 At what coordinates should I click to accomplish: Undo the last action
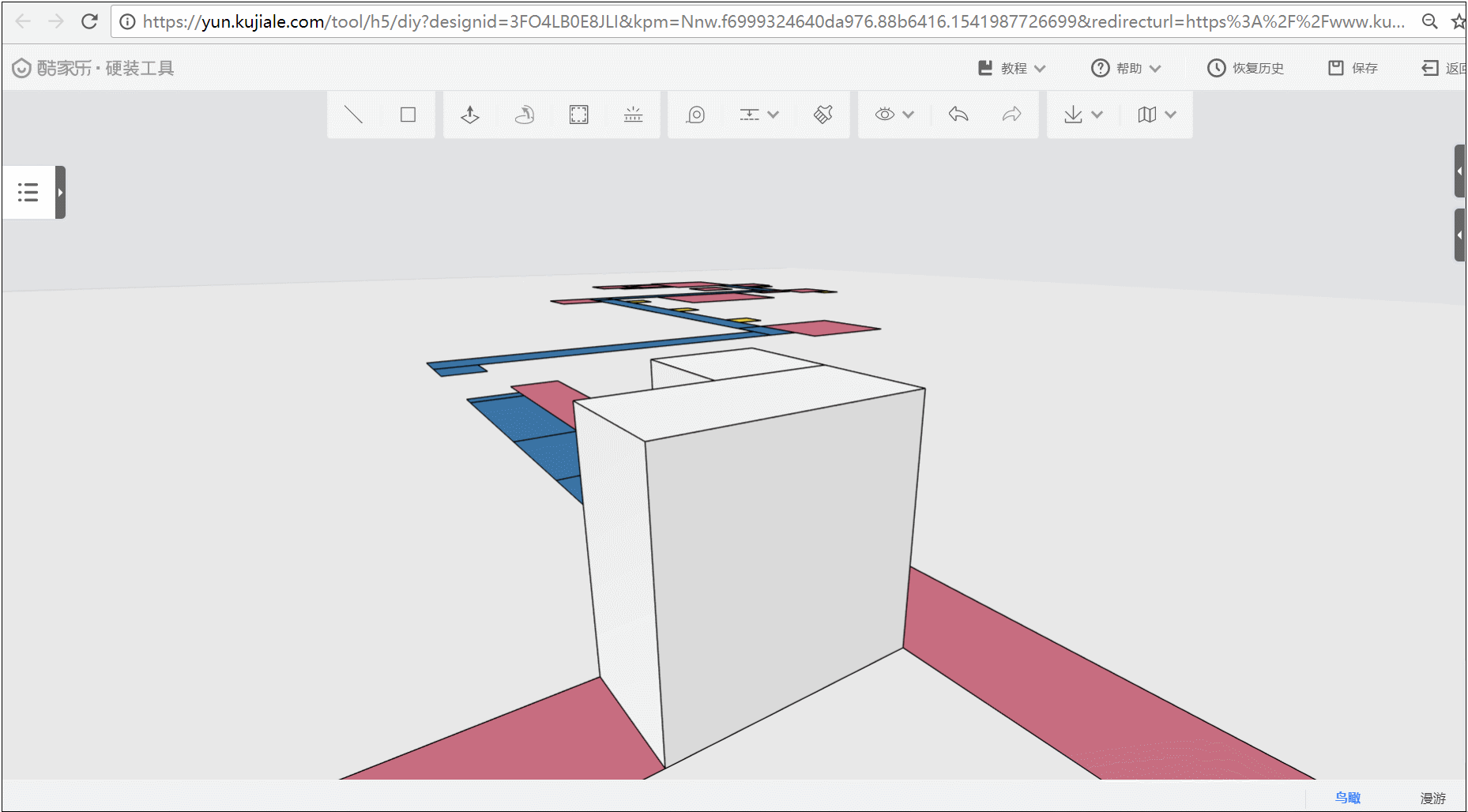(x=958, y=115)
